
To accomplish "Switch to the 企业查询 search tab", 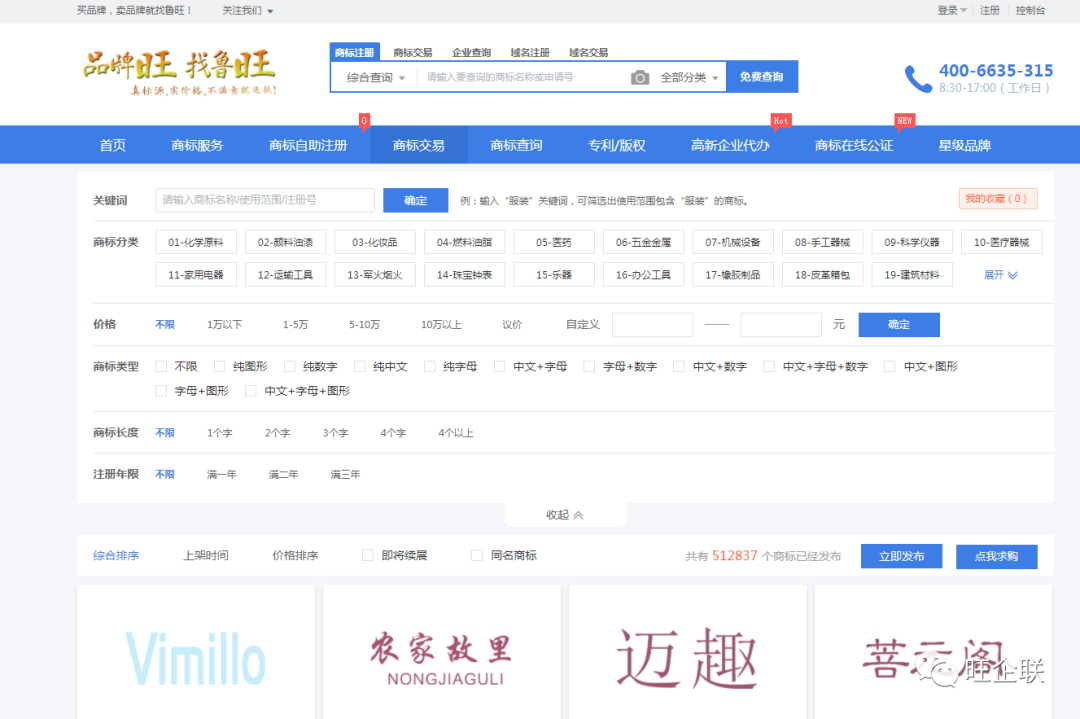I will click(471, 52).
